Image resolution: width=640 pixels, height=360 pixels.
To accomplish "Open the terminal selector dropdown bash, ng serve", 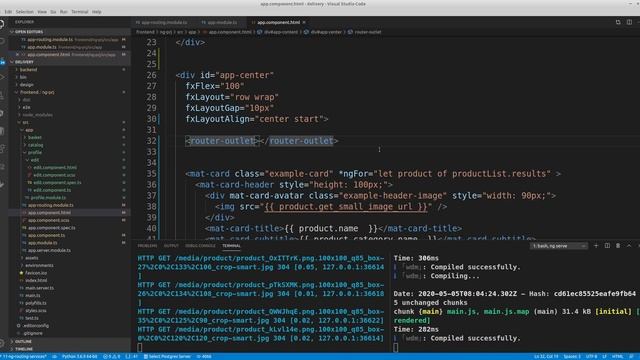I will [559, 246].
